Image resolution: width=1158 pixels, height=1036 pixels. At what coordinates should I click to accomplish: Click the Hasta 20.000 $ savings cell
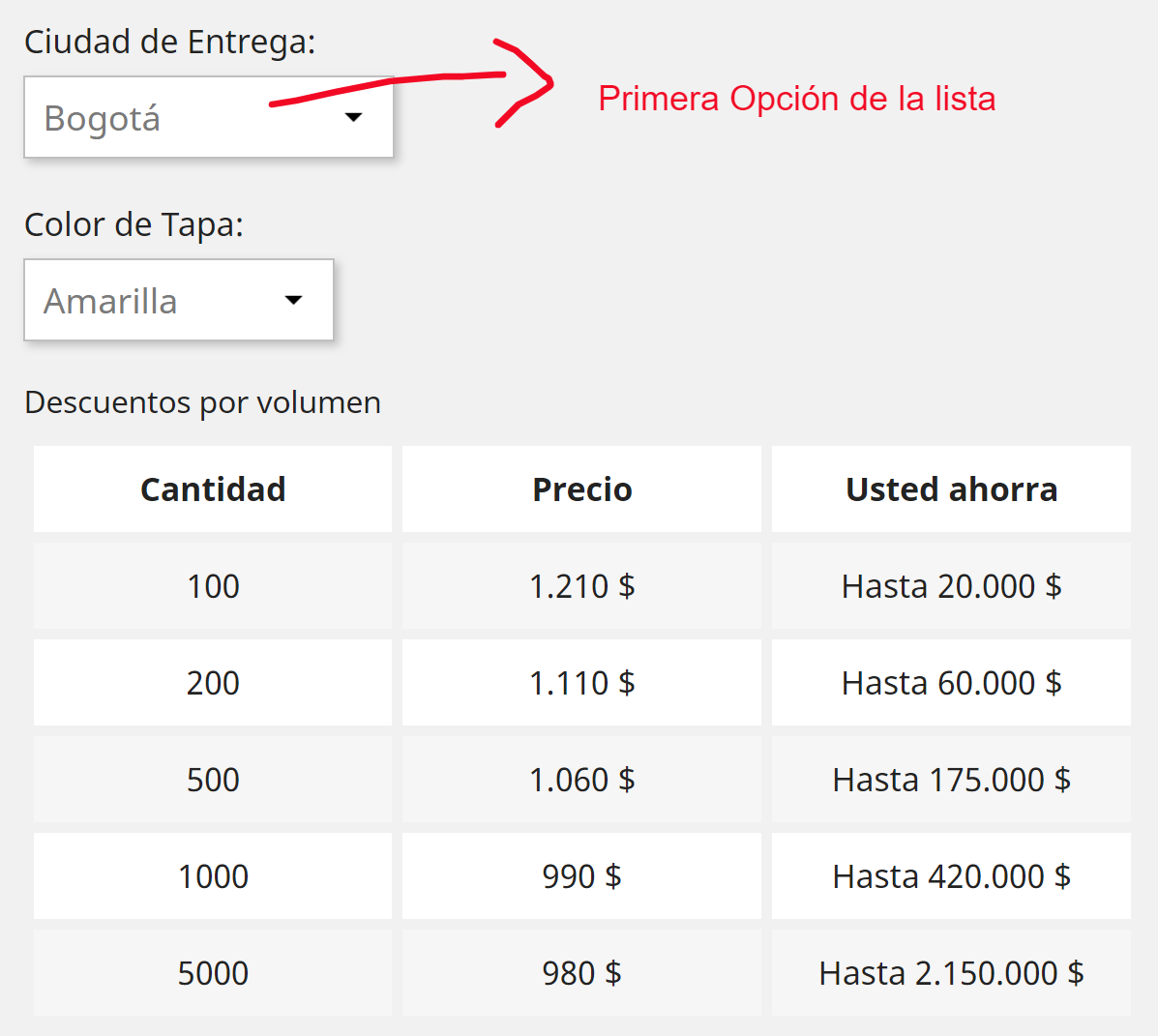coord(951,585)
